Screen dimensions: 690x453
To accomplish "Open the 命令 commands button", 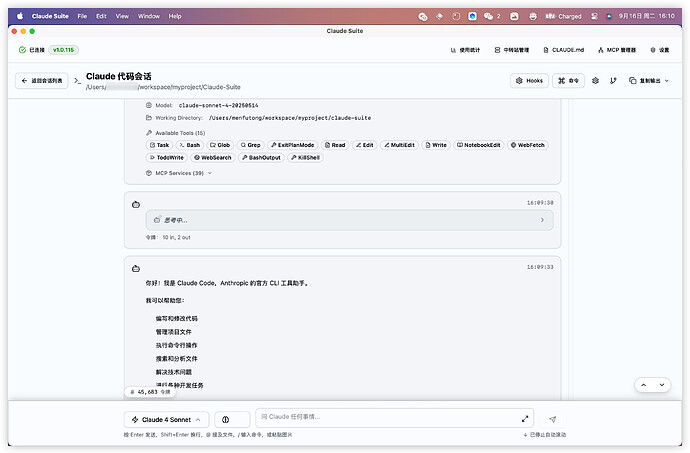I will [x=568, y=81].
